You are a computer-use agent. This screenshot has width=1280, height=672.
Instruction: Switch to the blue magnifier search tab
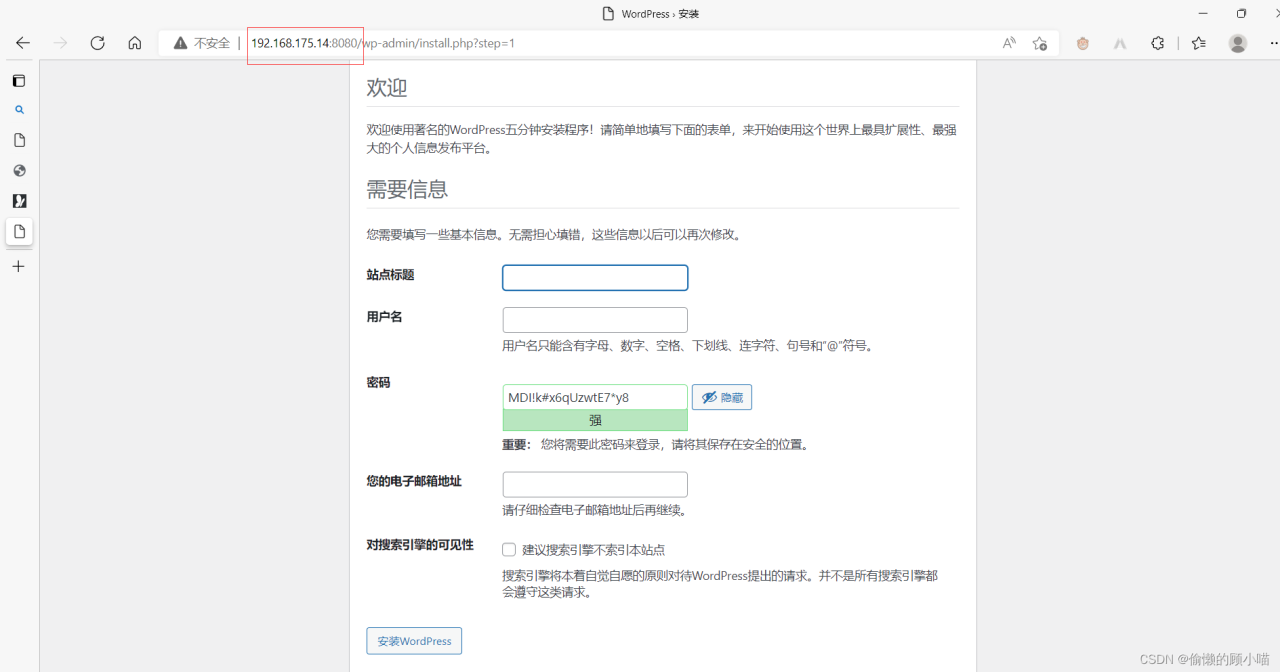point(18,110)
